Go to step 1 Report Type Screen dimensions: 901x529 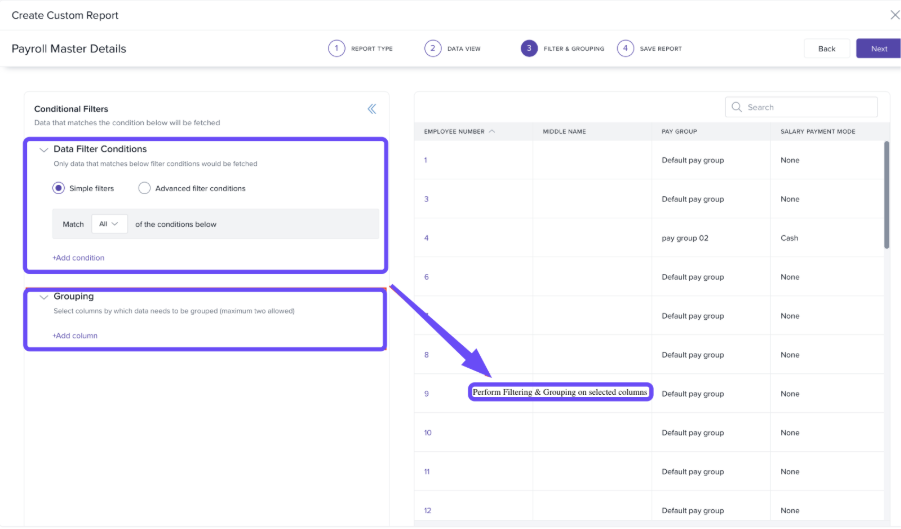click(337, 48)
